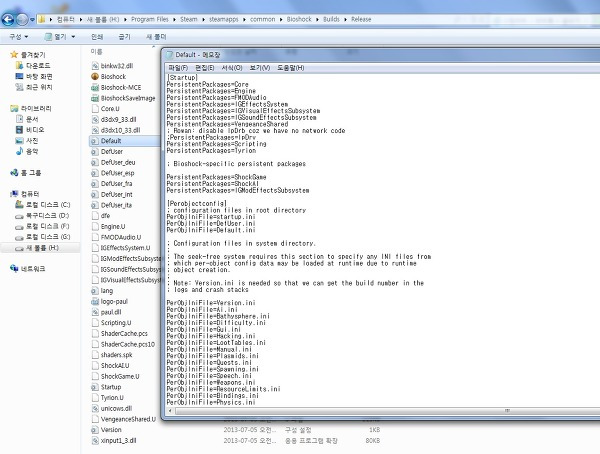Select BioshockSaveImage file icon
Viewport: 600px width, 454px height.
[x=95, y=98]
